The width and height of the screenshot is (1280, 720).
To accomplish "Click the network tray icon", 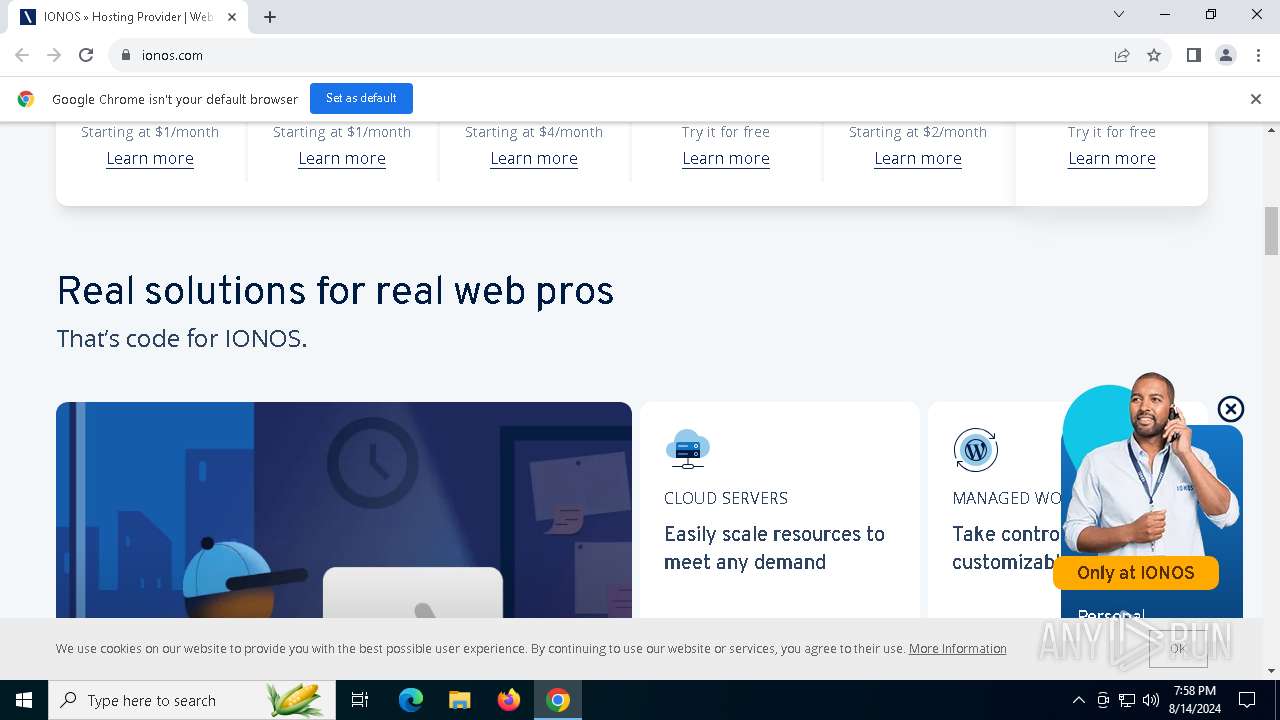I will click(x=1127, y=700).
